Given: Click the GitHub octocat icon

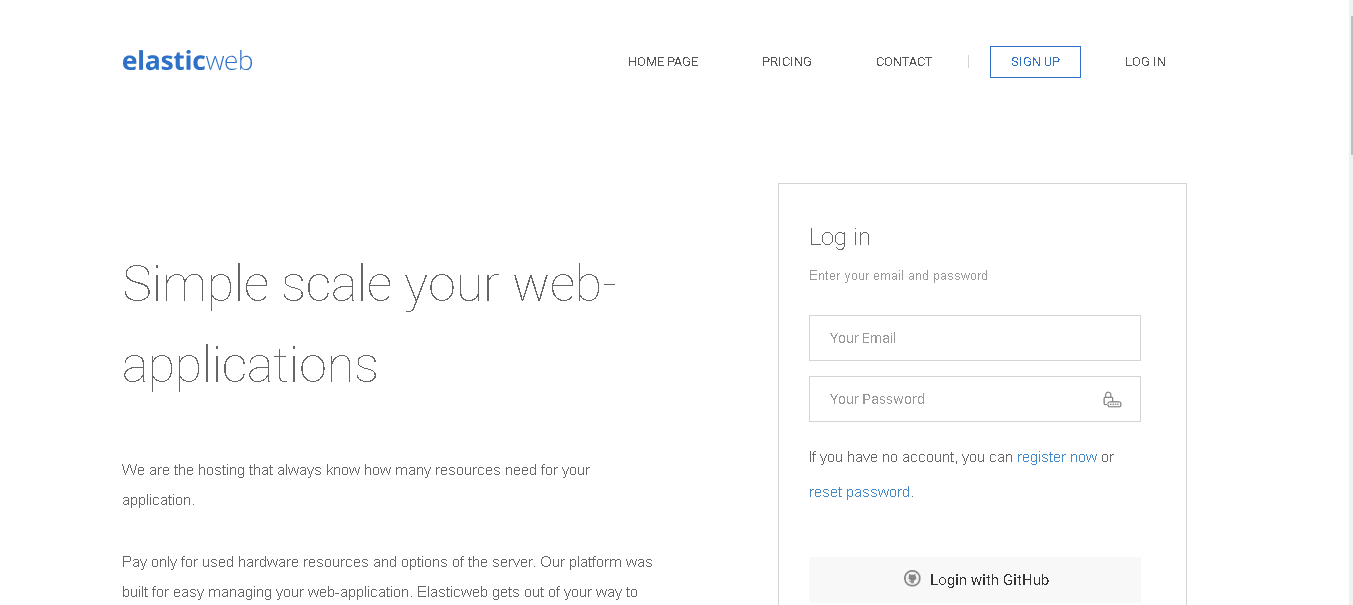Looking at the screenshot, I should (912, 579).
